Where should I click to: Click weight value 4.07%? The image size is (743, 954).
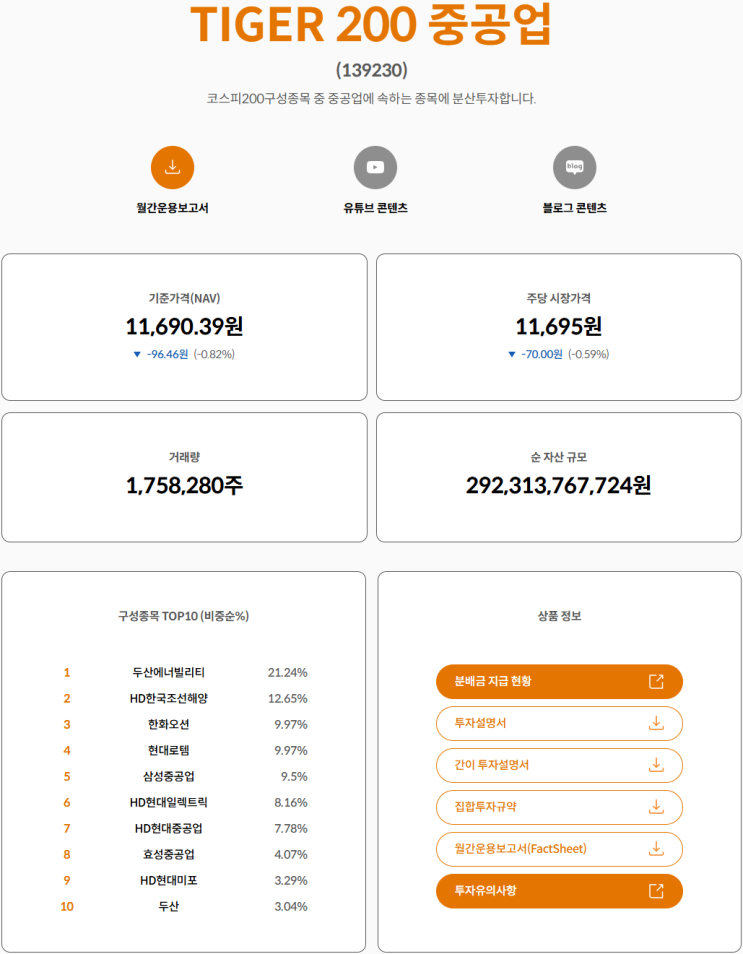291,855
